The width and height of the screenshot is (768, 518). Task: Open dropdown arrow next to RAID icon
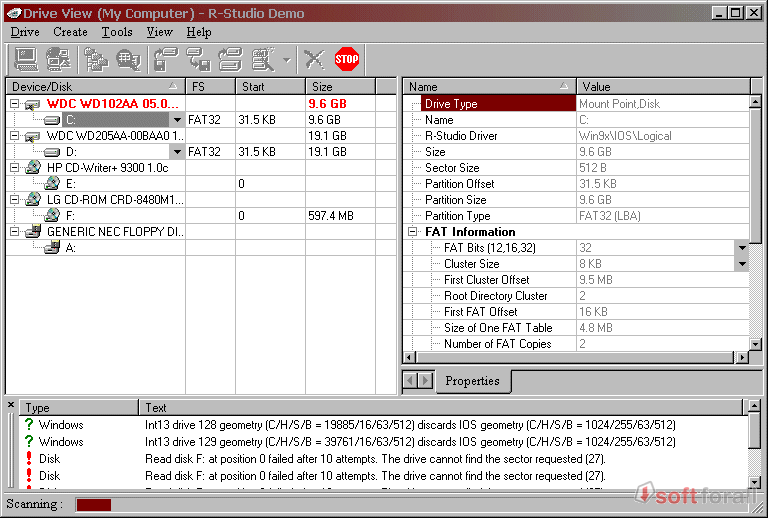click(287, 60)
